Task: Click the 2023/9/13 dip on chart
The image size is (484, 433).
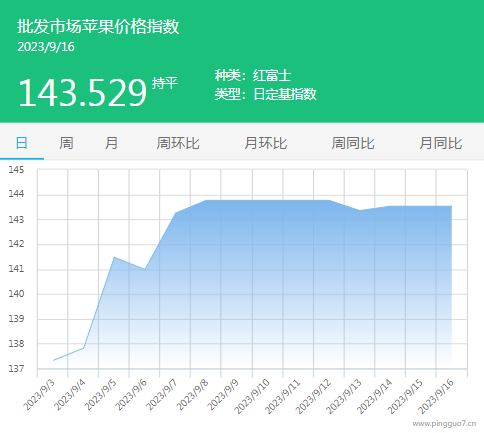Action: pyautogui.click(x=359, y=210)
